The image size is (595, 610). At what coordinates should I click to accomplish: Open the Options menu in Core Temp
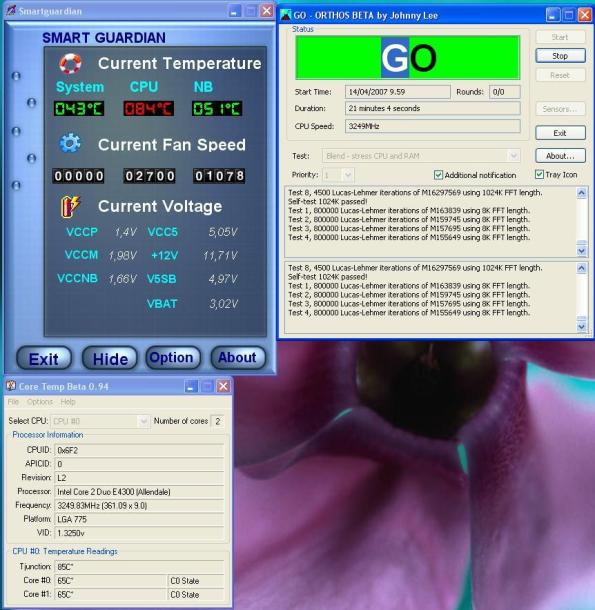40,402
